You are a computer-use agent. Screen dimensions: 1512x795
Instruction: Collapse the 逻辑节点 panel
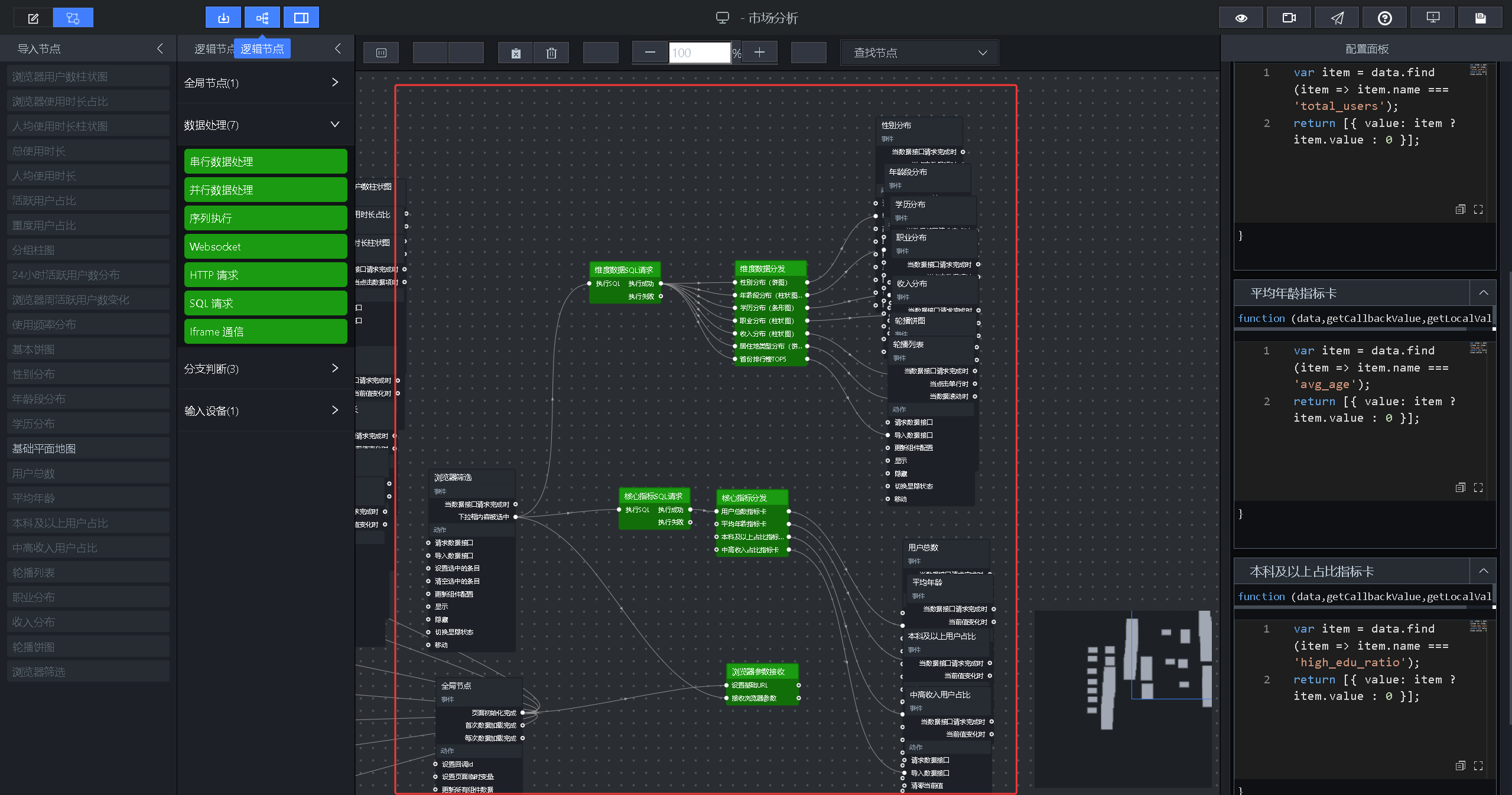[338, 48]
